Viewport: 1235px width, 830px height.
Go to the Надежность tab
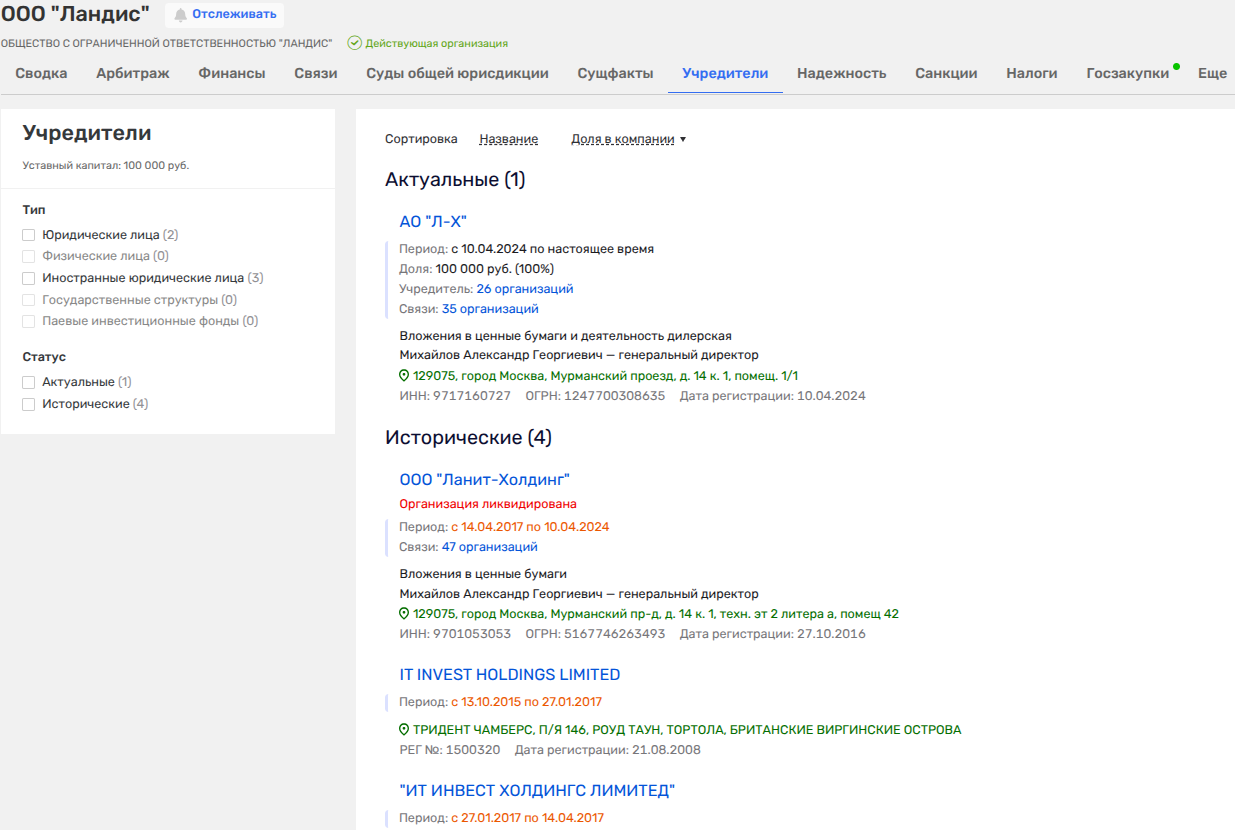pos(841,73)
